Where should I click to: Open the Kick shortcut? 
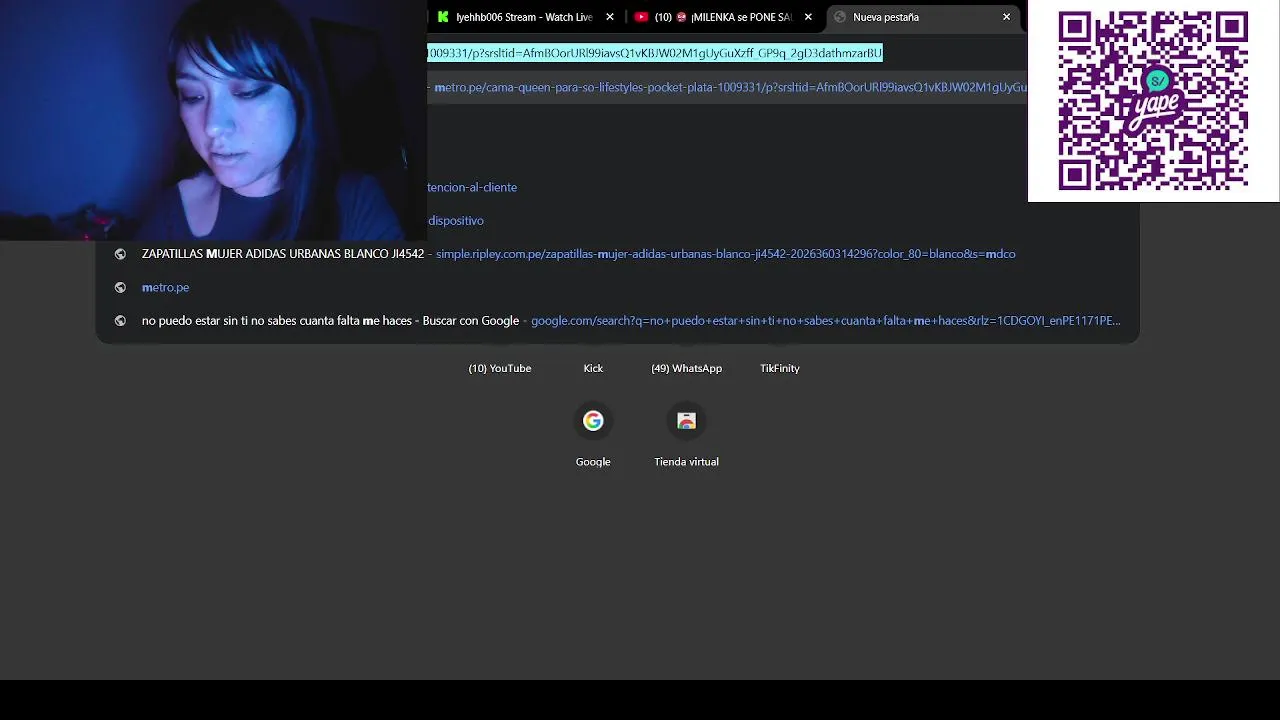pyautogui.click(x=593, y=368)
